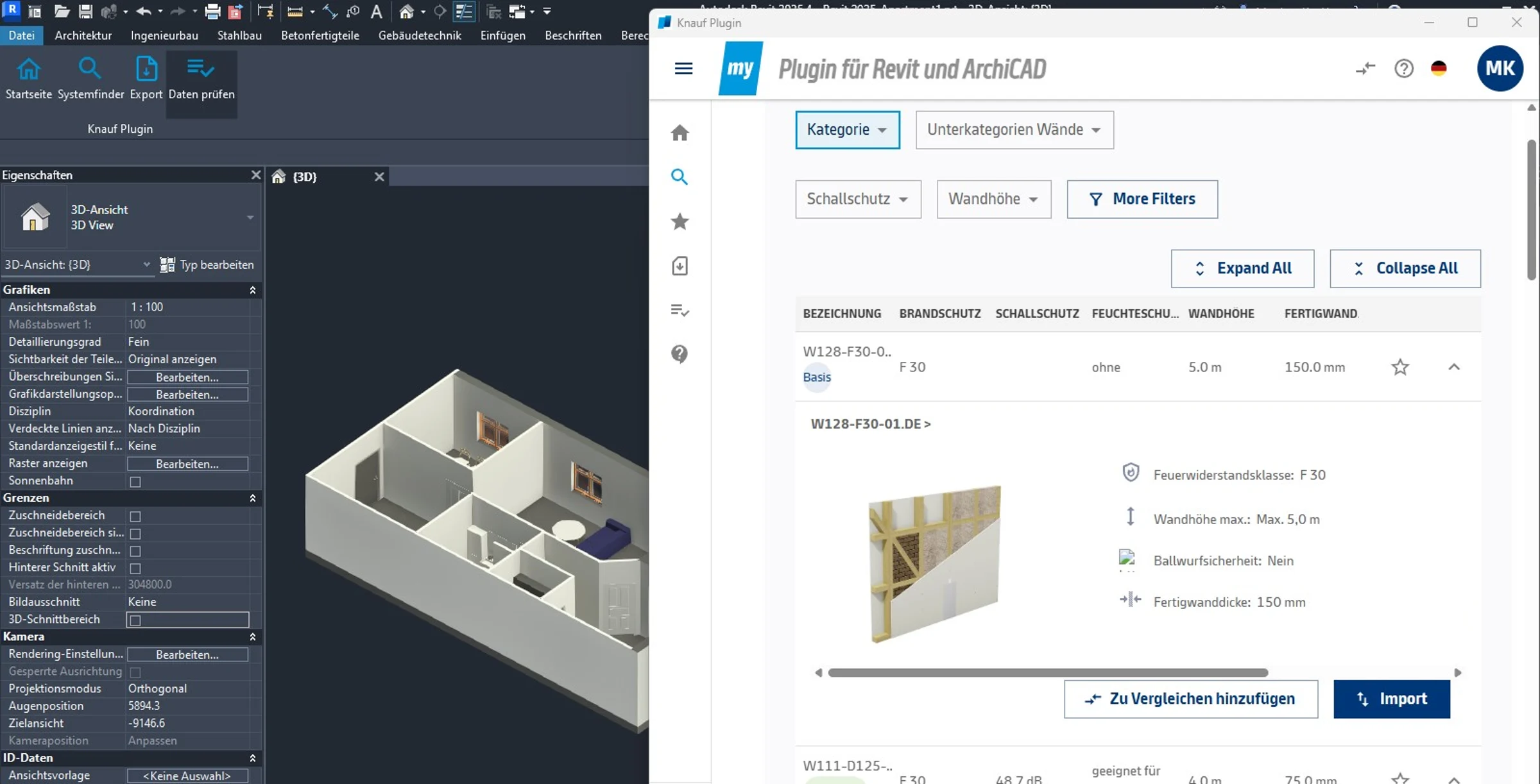
Task: Open the Export tool in Knauf ribbon
Action: click(146, 78)
